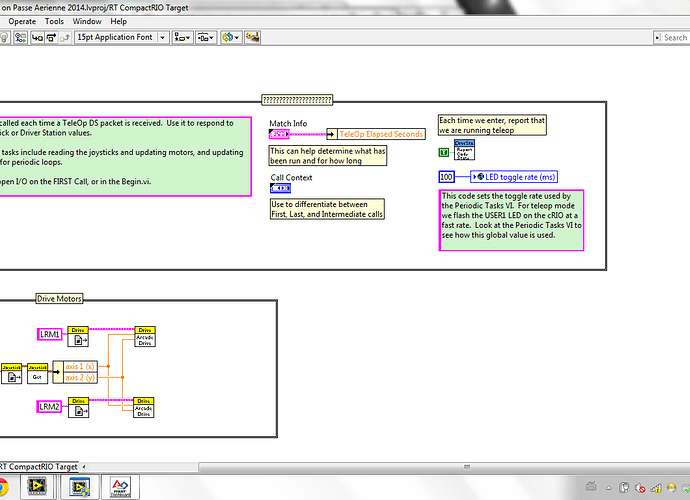Show hidden tray icons arrow
The height and width of the screenshot is (500, 690).
[609, 488]
